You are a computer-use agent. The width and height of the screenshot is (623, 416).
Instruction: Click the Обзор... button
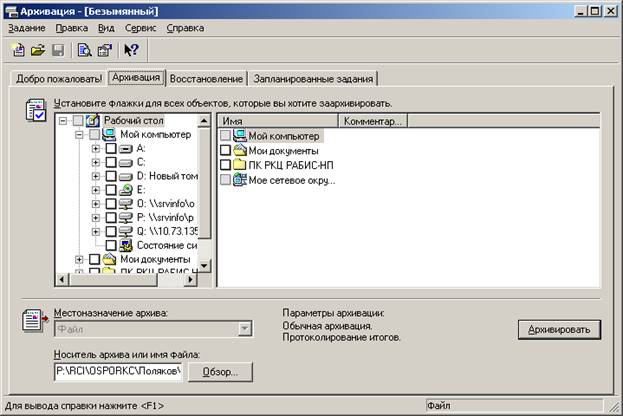[220, 372]
